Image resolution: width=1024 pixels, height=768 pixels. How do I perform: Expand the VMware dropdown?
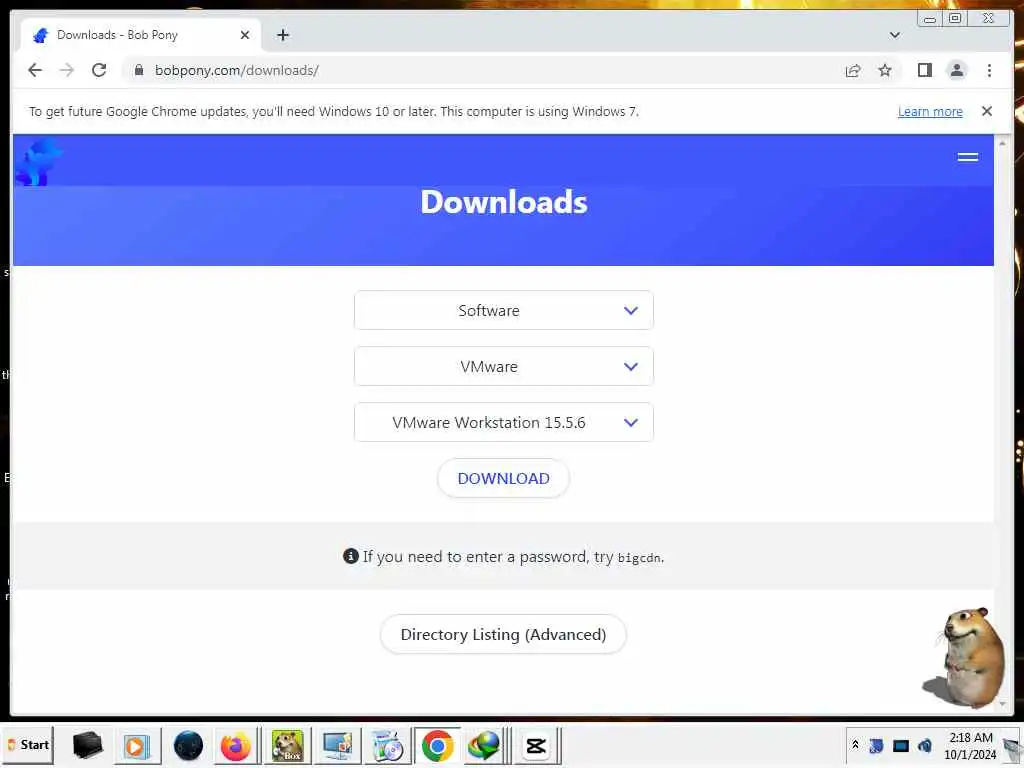coord(504,366)
